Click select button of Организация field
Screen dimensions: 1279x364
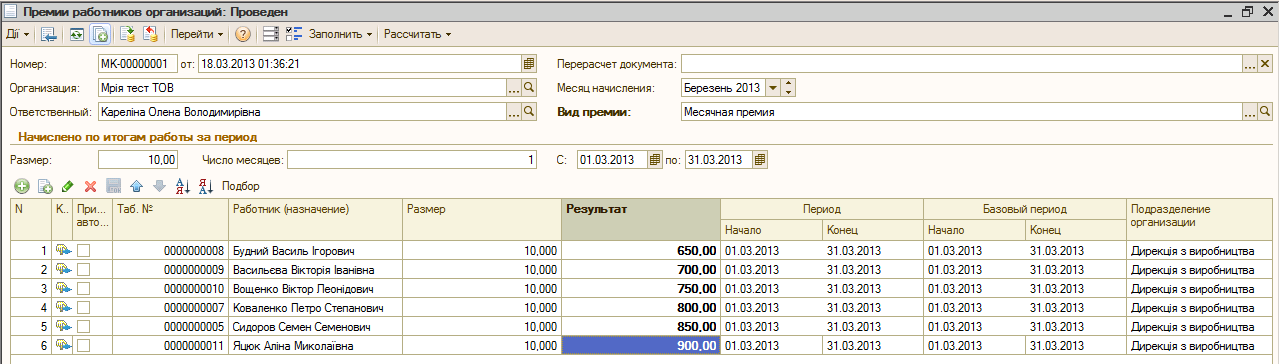pos(513,88)
